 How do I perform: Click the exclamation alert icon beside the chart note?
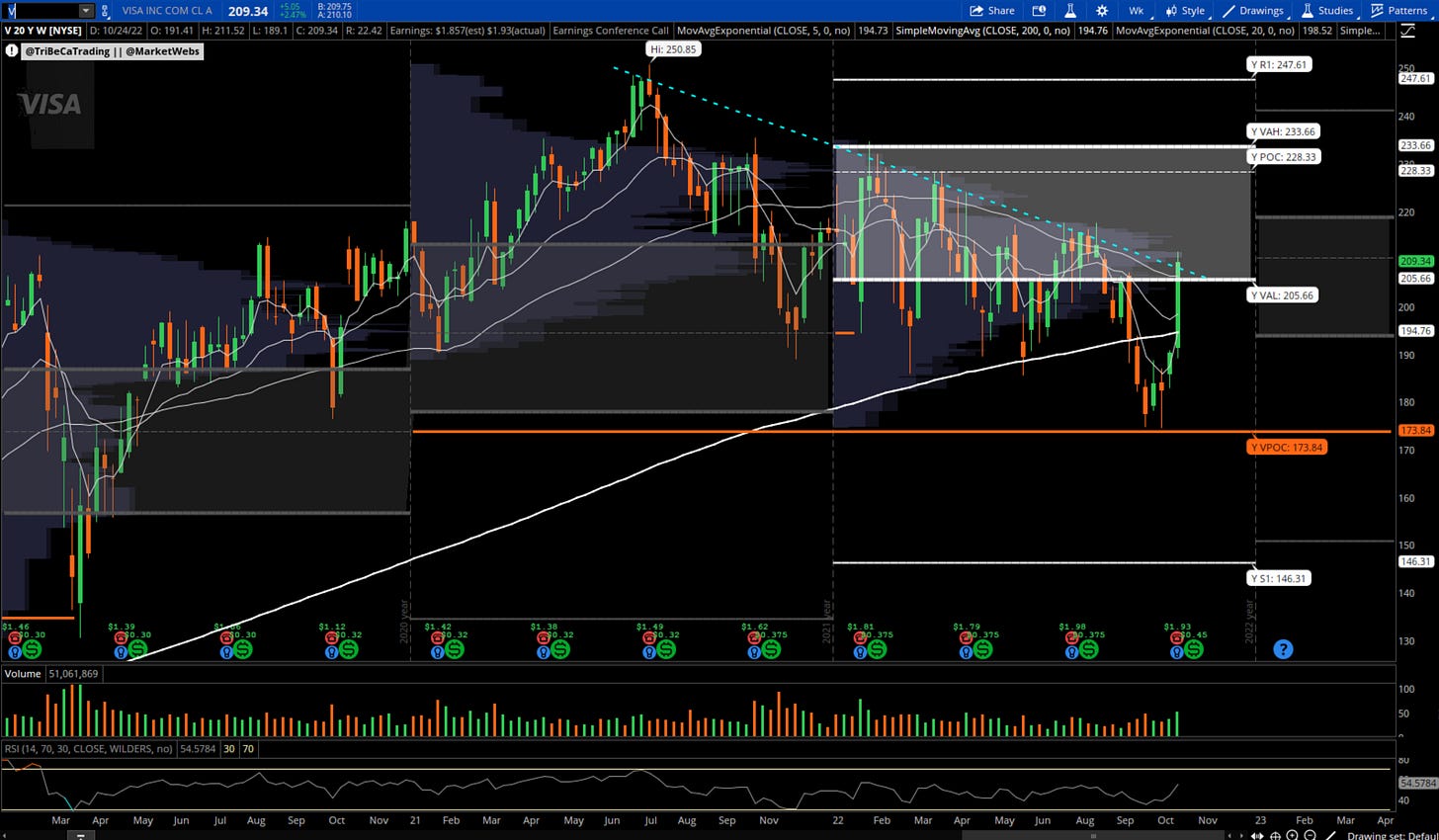point(11,50)
